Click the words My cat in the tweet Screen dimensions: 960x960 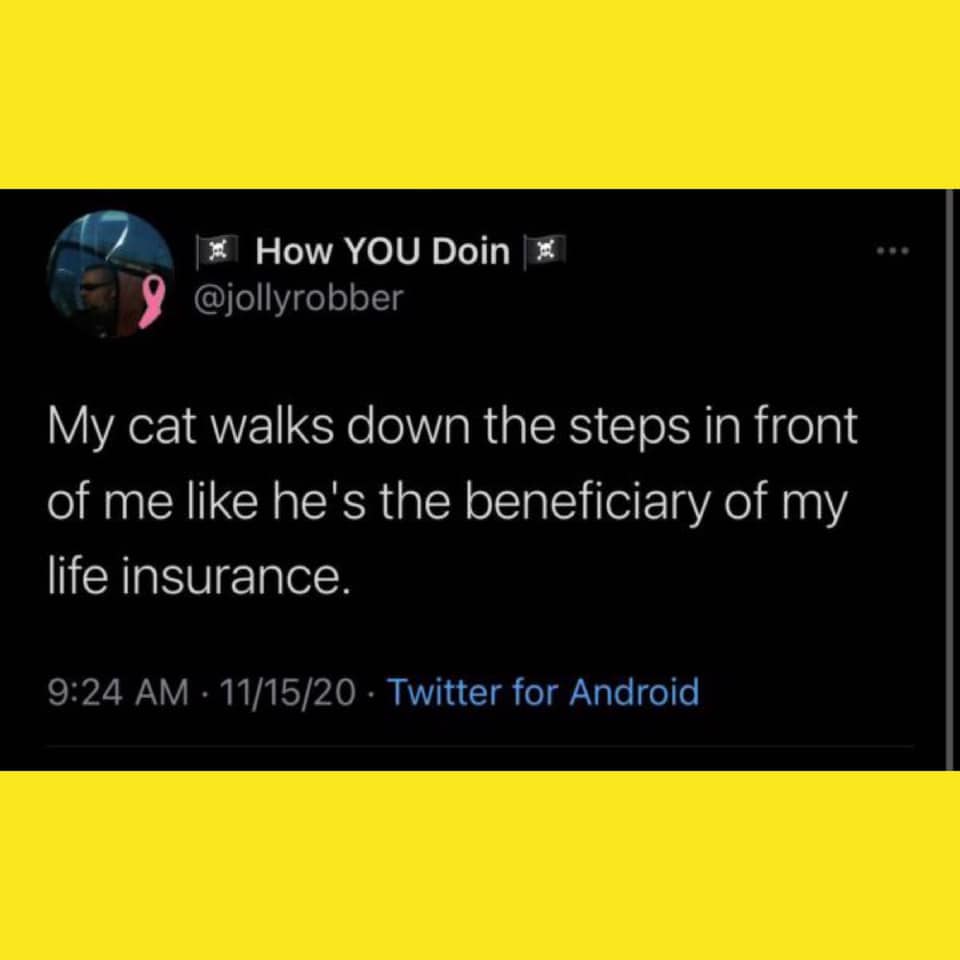point(122,429)
